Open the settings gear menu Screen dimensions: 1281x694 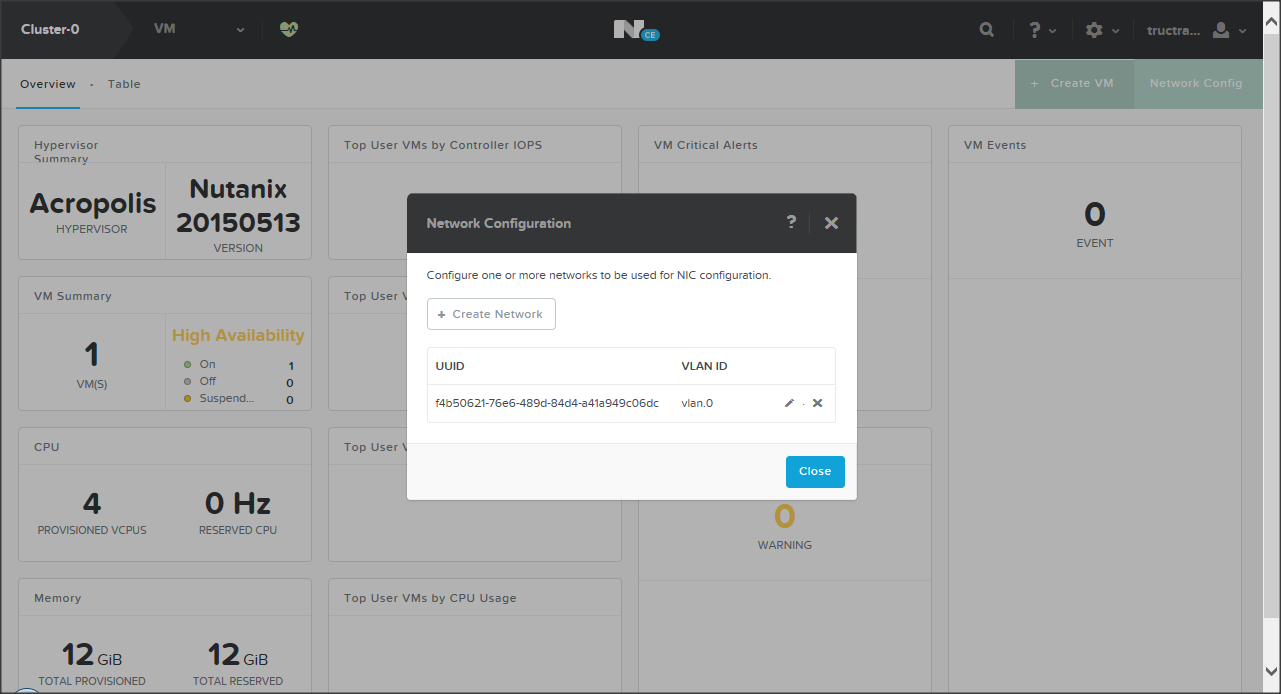pyautogui.click(x=1094, y=30)
